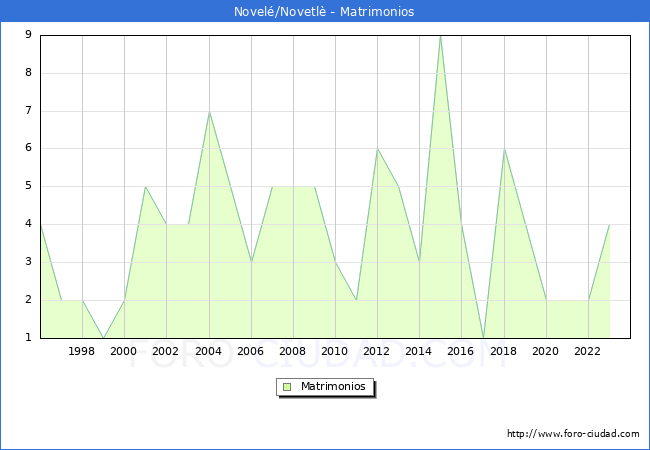This screenshot has width=650, height=450.
Task: Click the 2000 x-axis label
Action: (124, 352)
